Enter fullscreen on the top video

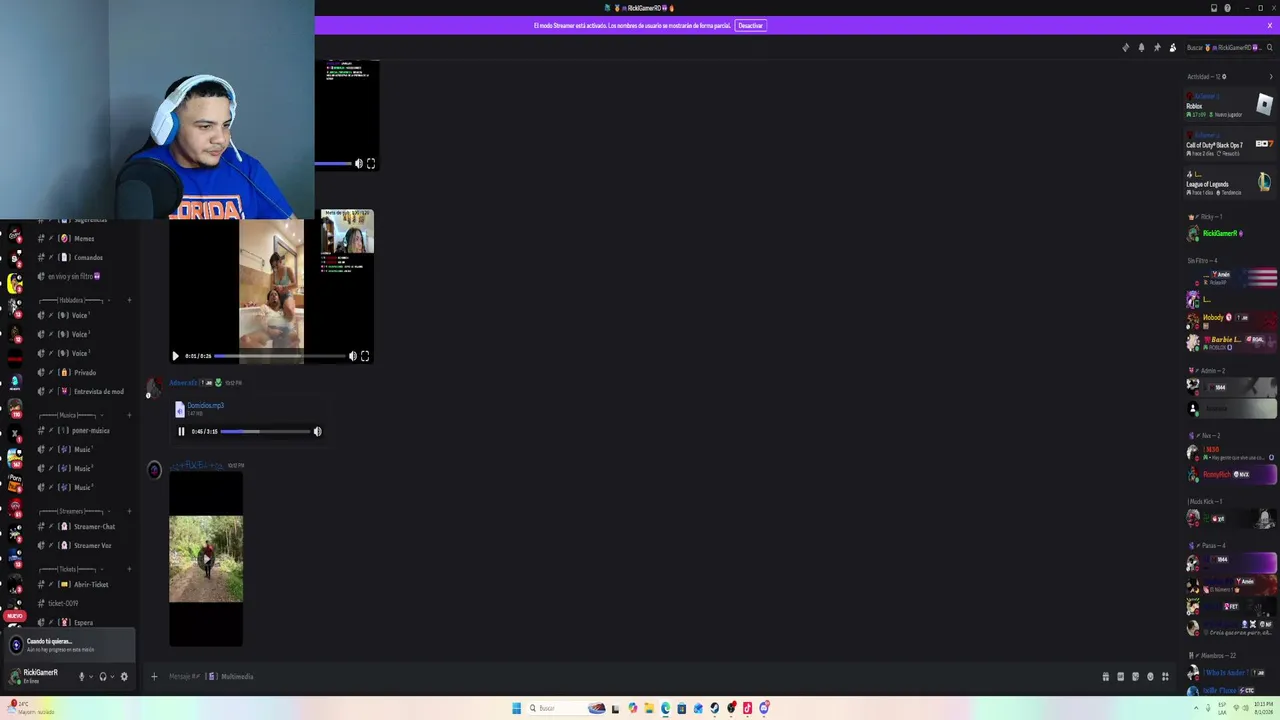pyautogui.click(x=371, y=164)
